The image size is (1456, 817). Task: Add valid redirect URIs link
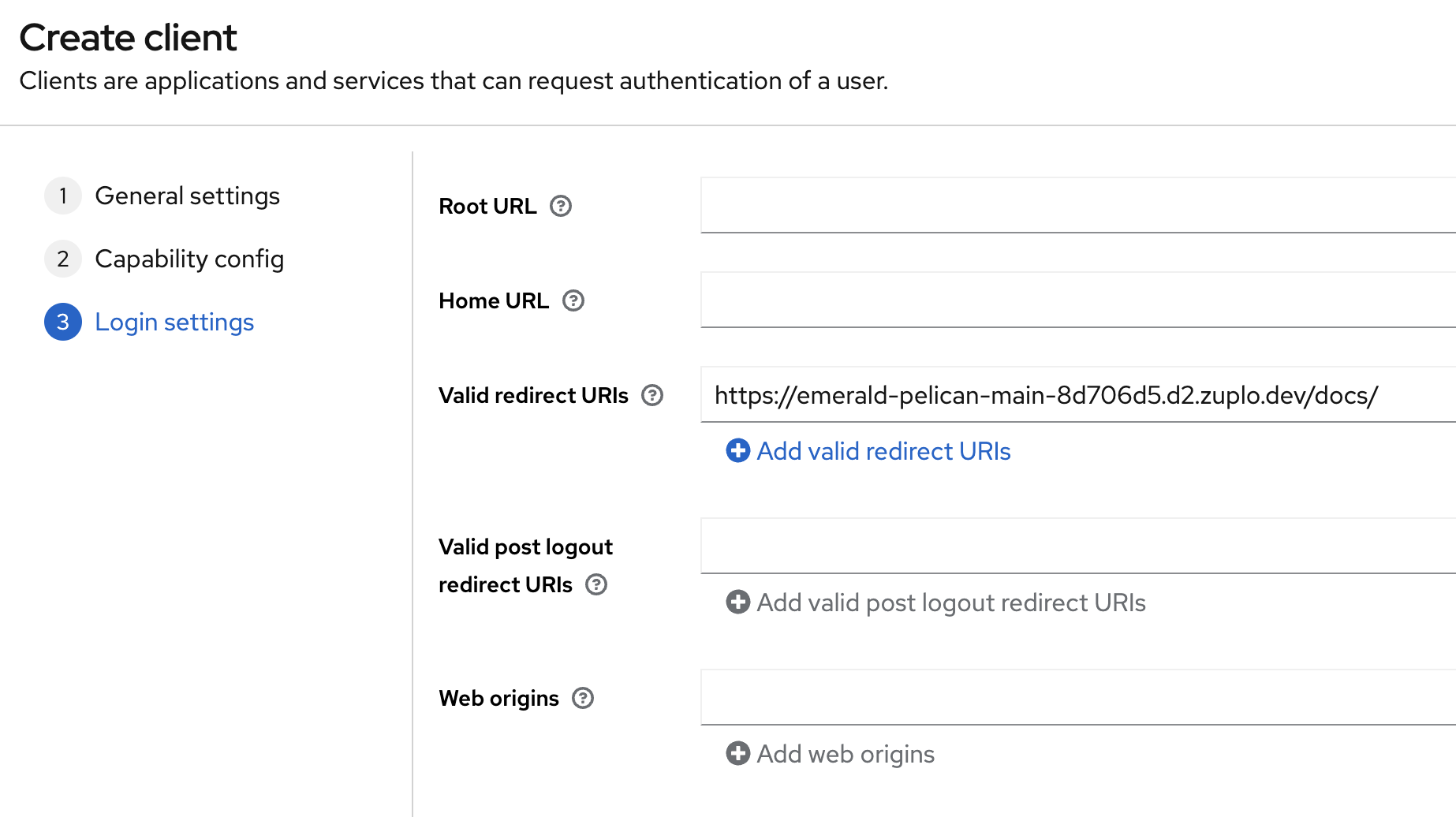pos(883,451)
